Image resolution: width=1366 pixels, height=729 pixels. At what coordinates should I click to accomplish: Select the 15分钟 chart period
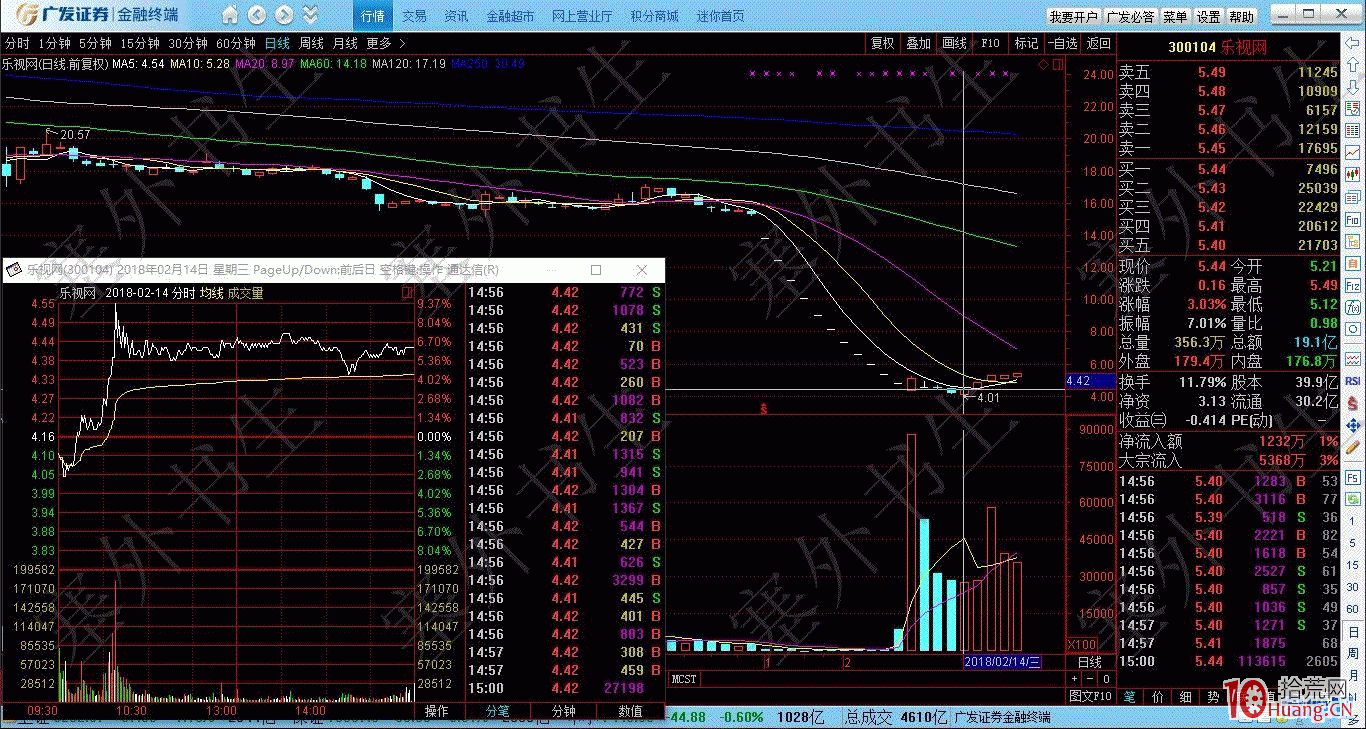139,44
